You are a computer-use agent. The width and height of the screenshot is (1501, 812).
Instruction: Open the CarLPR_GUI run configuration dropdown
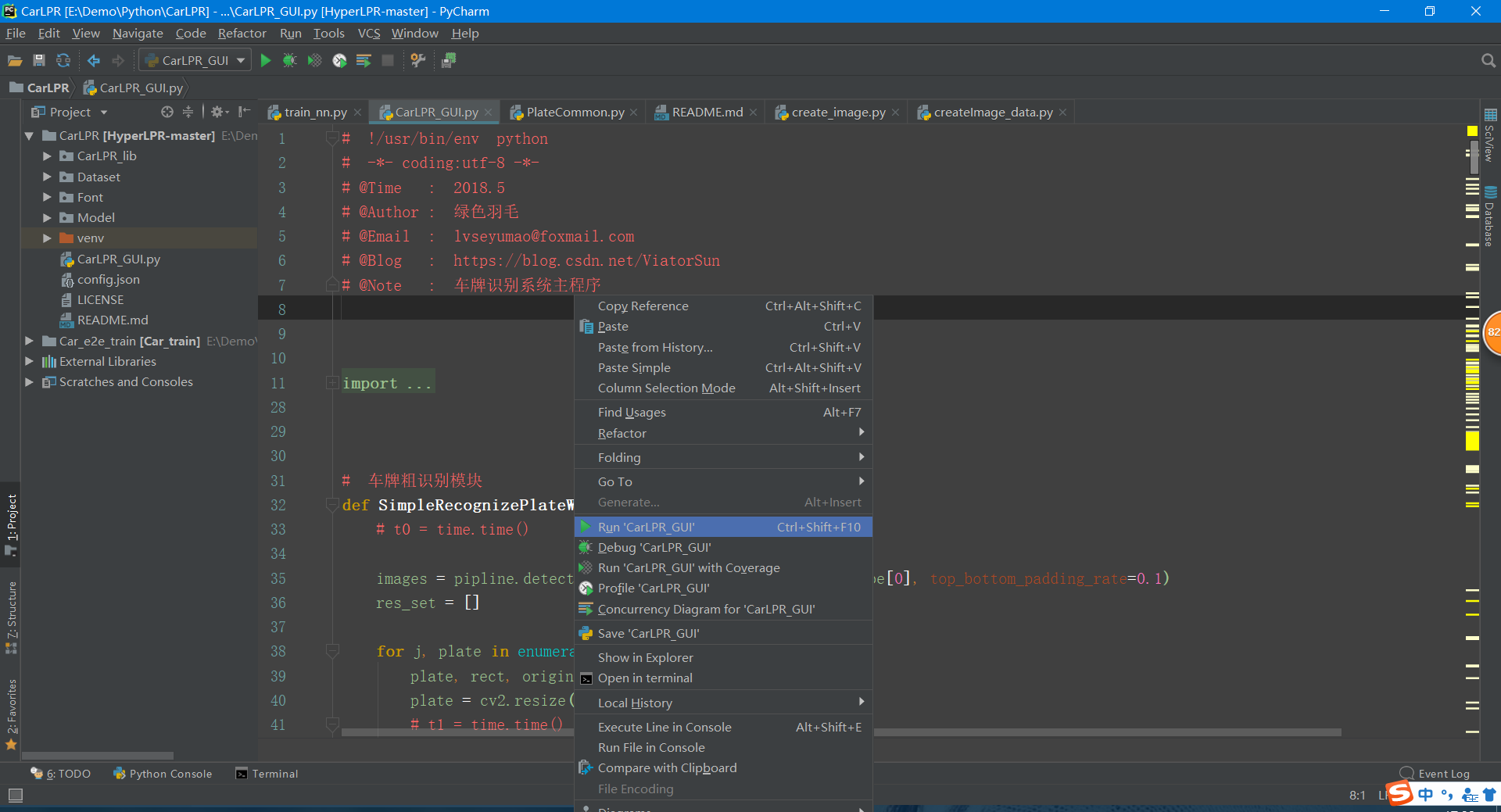tap(195, 60)
